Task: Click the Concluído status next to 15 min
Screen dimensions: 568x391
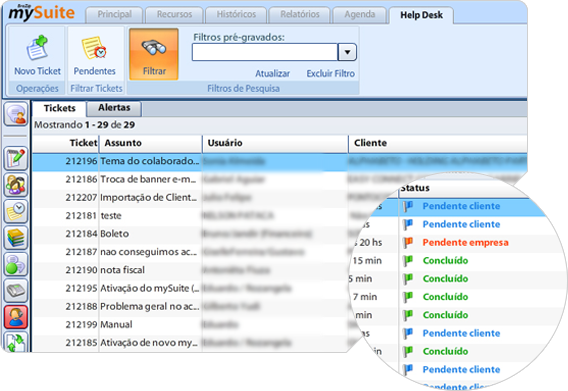Action: point(445,261)
